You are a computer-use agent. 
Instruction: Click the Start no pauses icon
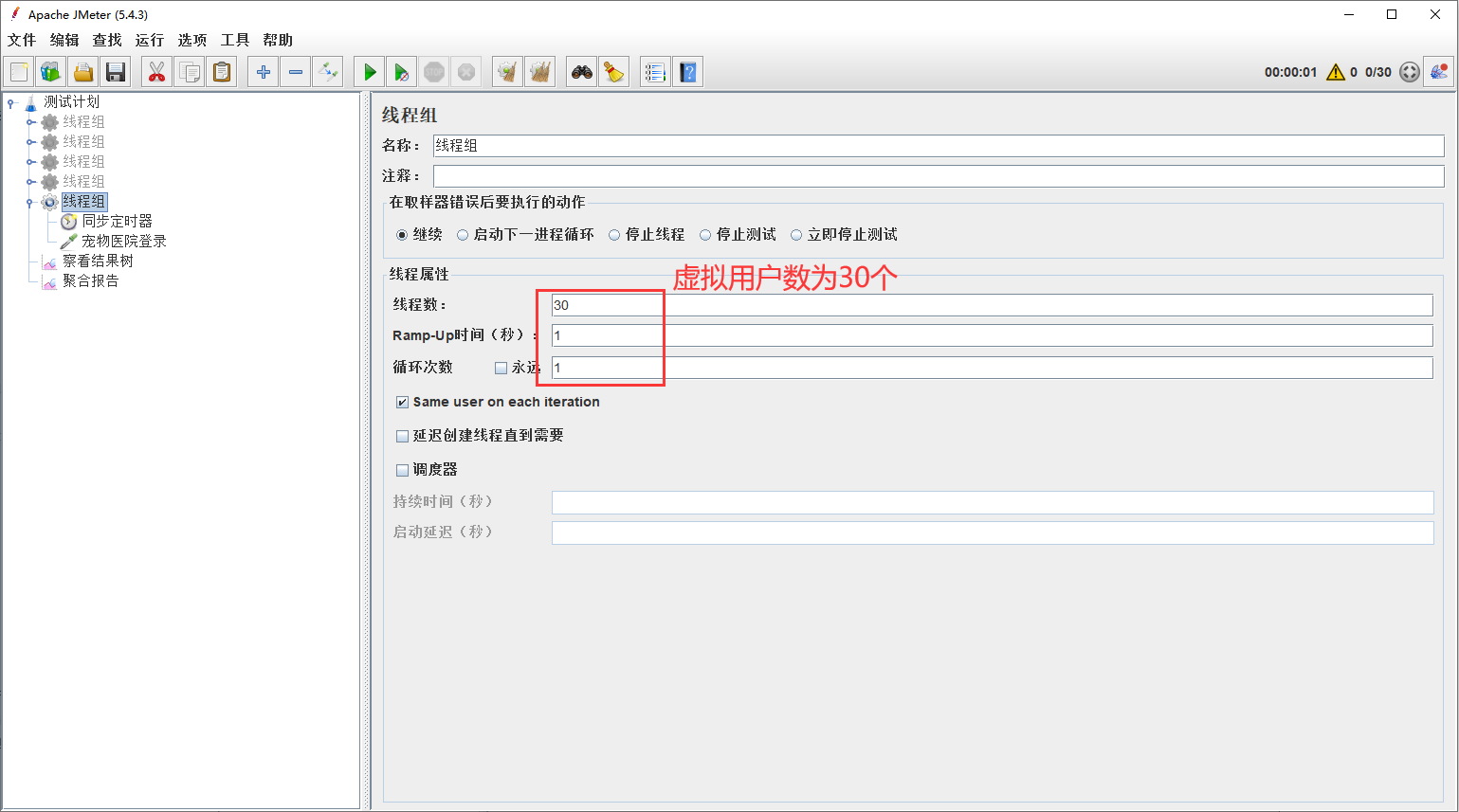(402, 72)
